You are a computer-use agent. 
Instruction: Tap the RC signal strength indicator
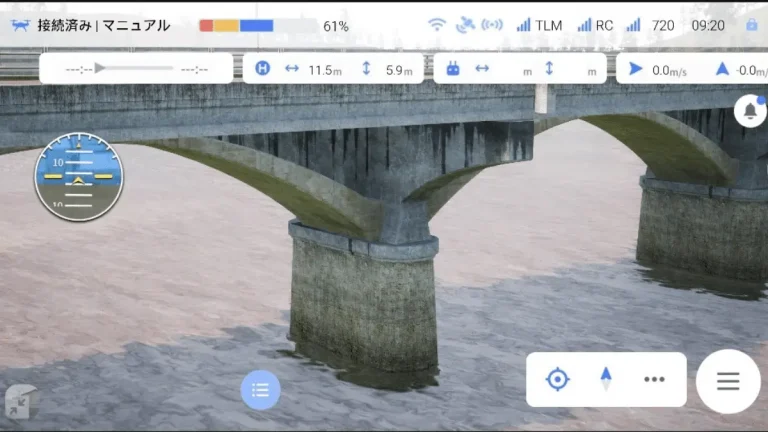point(596,25)
